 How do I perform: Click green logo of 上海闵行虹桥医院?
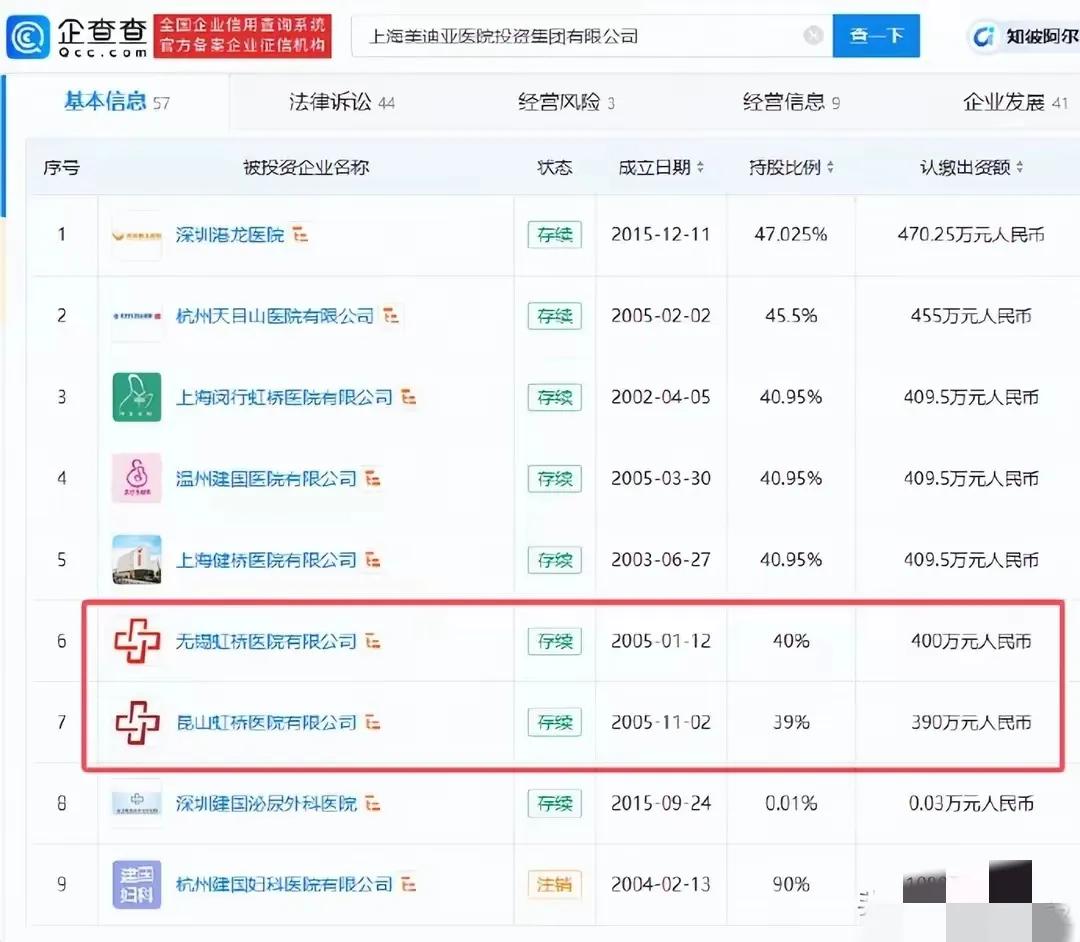pos(136,397)
